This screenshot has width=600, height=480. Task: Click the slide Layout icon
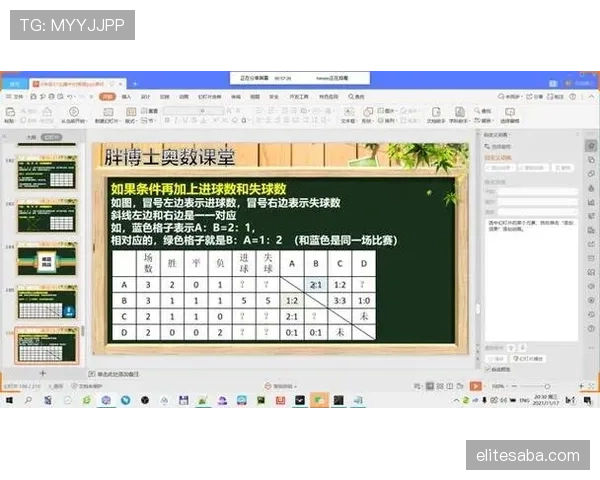click(131, 111)
